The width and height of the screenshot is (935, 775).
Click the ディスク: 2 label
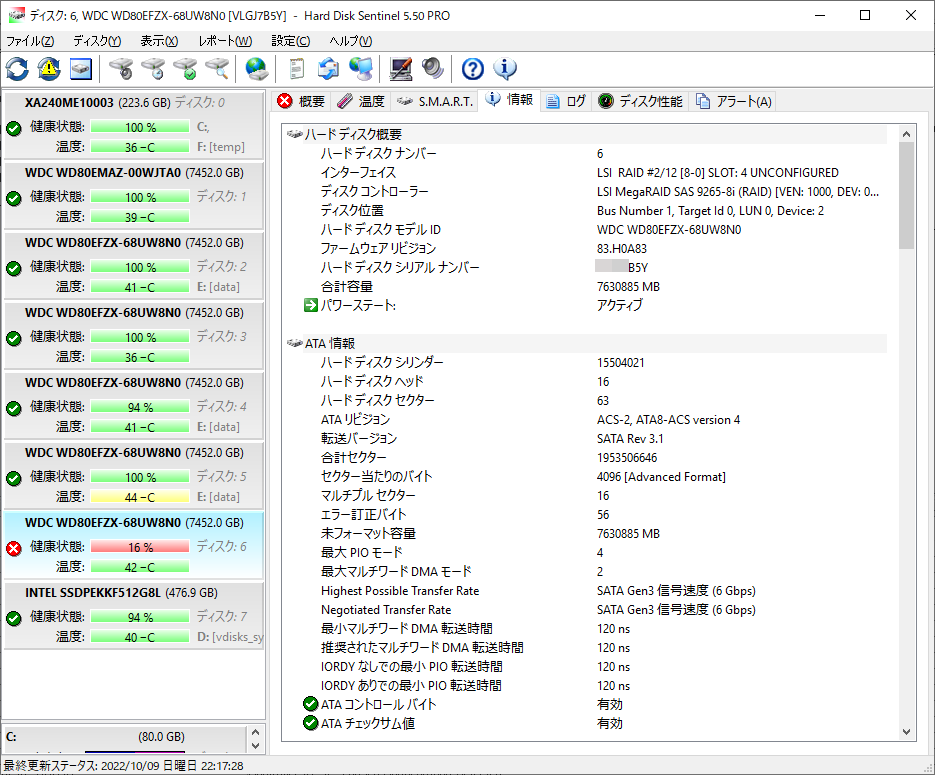click(221, 266)
